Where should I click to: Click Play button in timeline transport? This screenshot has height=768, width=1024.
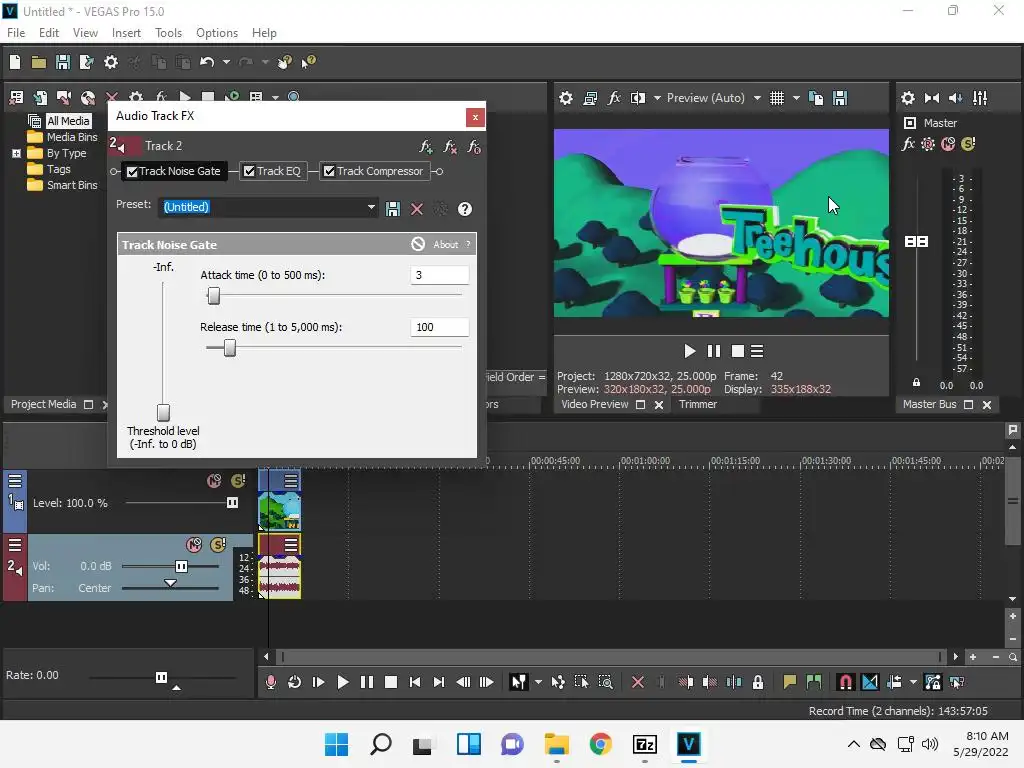click(x=342, y=682)
